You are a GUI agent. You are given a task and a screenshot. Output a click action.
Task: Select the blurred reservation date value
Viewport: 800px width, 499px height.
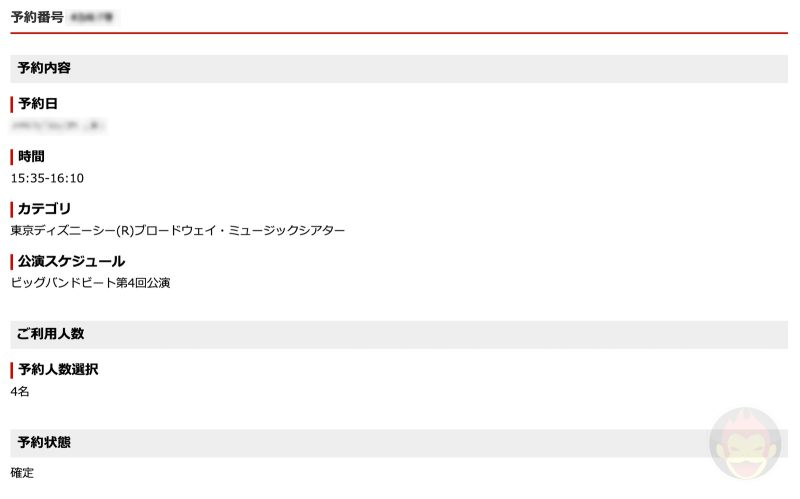(x=58, y=126)
